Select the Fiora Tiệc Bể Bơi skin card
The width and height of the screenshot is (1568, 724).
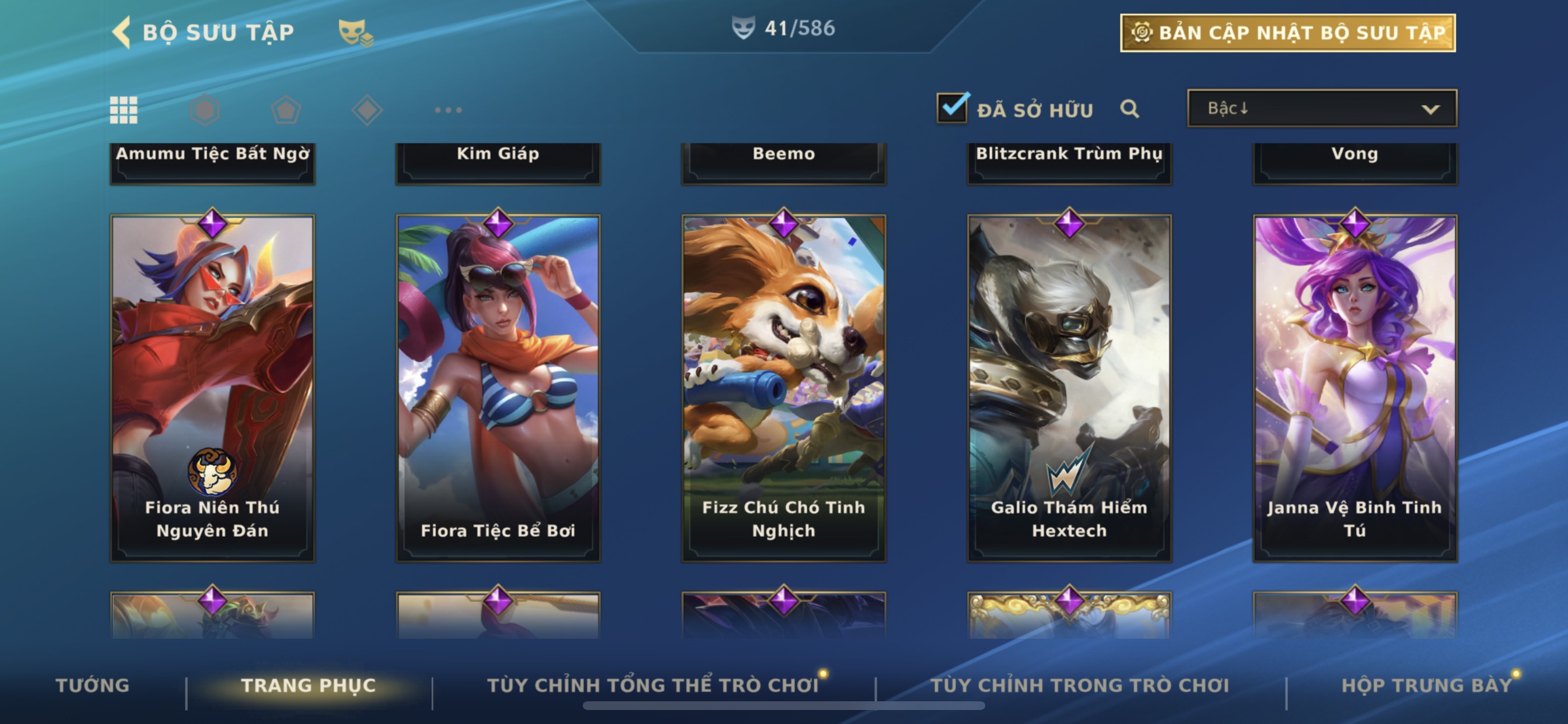coord(498,388)
